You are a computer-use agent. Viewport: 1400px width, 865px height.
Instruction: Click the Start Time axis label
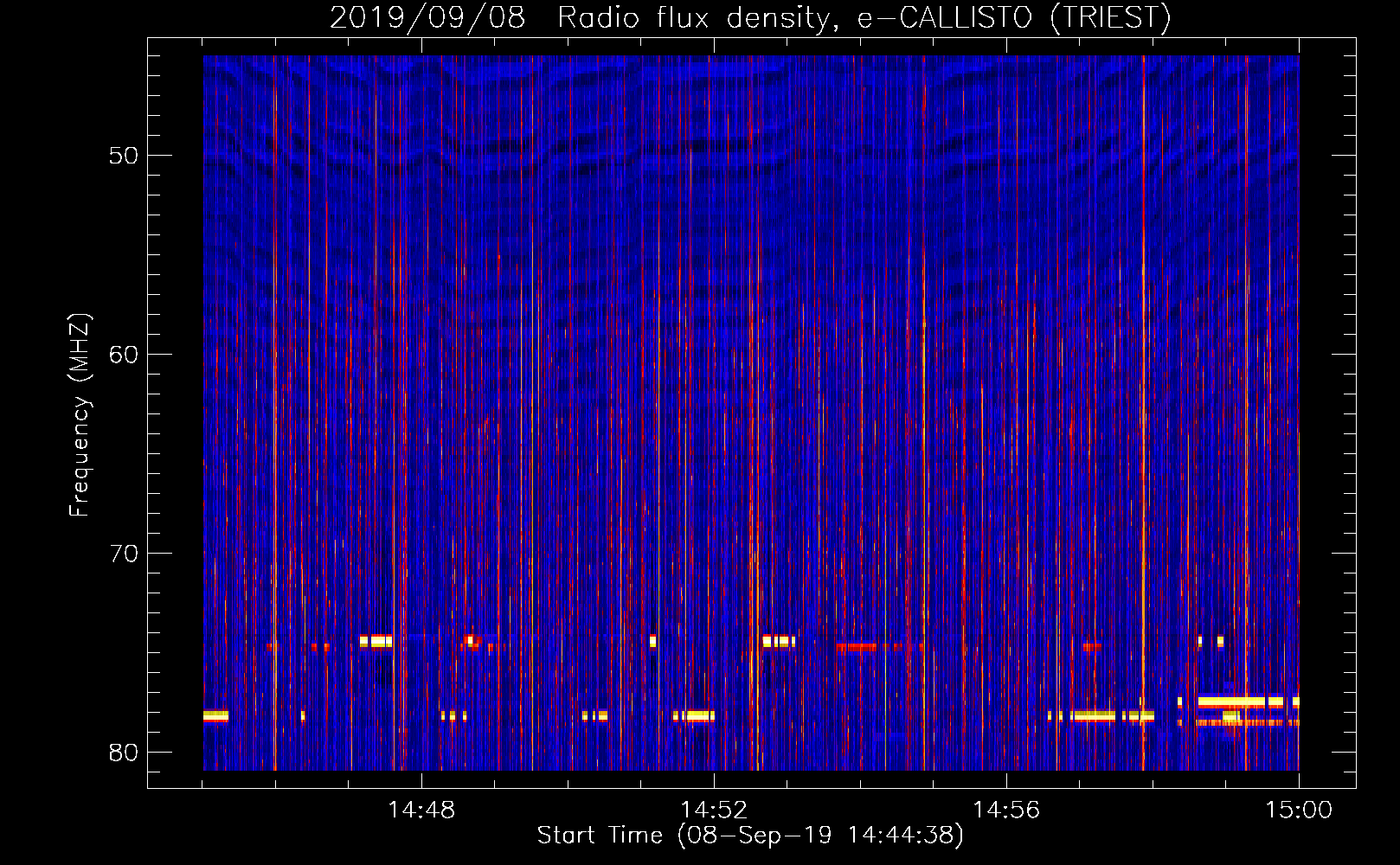point(750,836)
